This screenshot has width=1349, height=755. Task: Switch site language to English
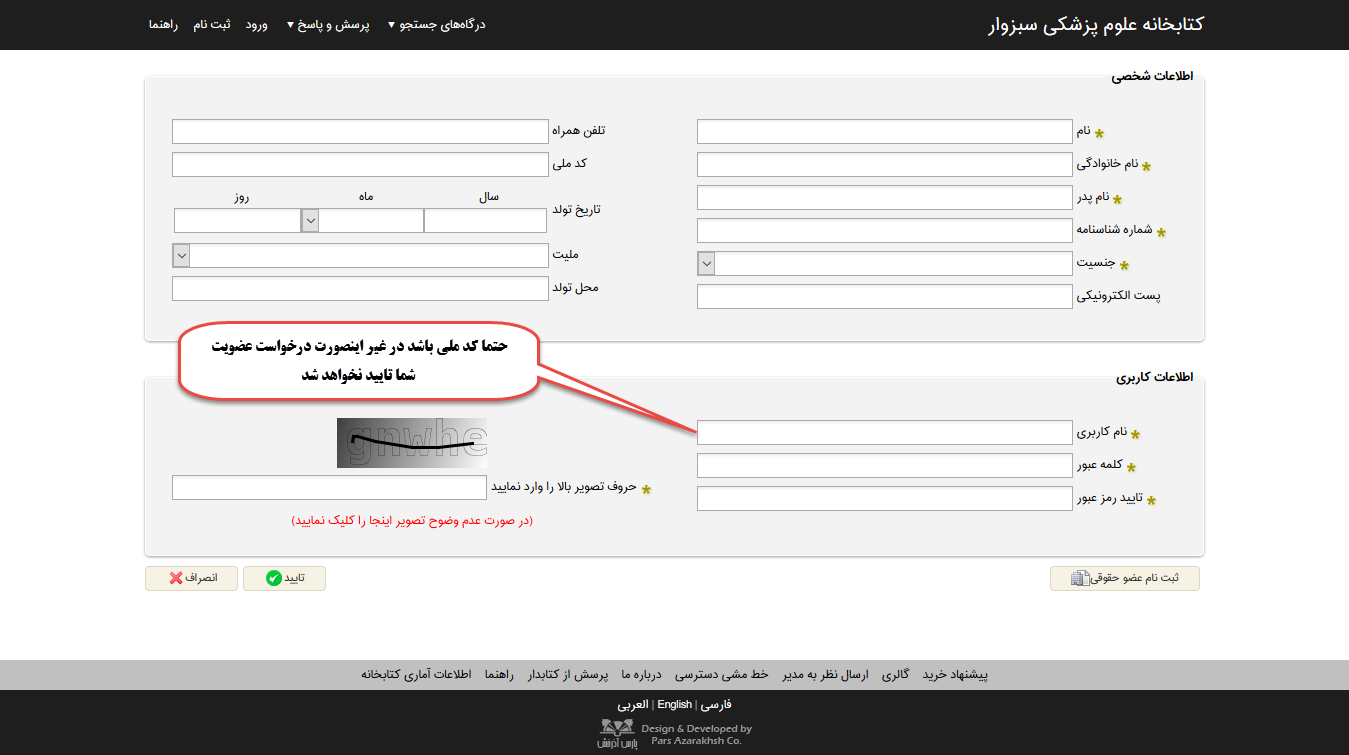coord(674,705)
